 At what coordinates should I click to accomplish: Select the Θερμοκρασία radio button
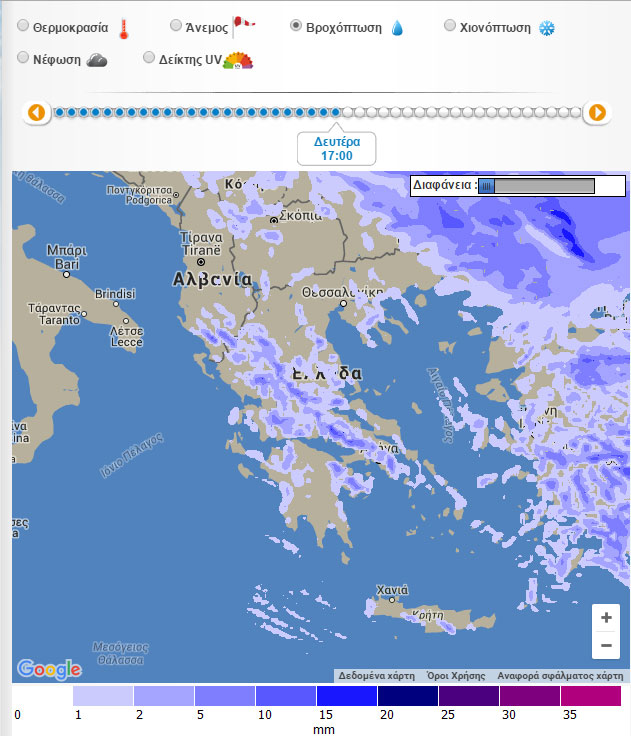(23, 27)
